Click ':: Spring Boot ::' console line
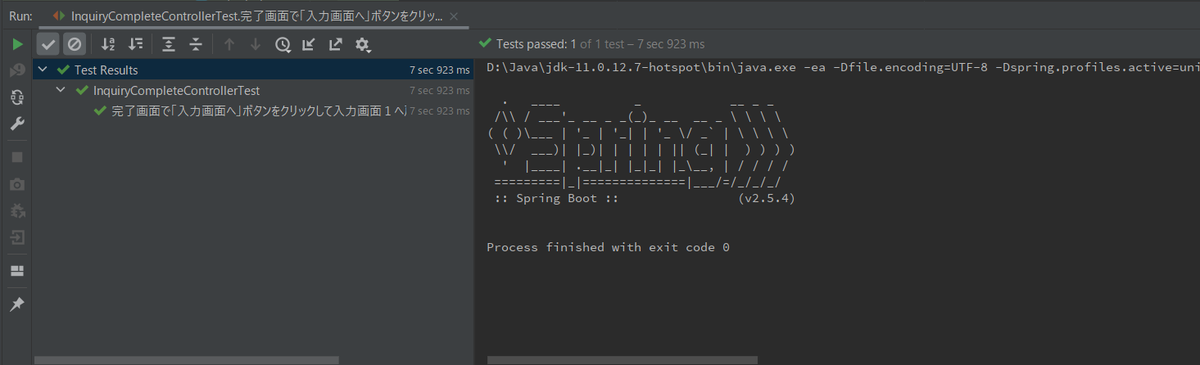Screen dimensions: 1200x365 (558, 199)
